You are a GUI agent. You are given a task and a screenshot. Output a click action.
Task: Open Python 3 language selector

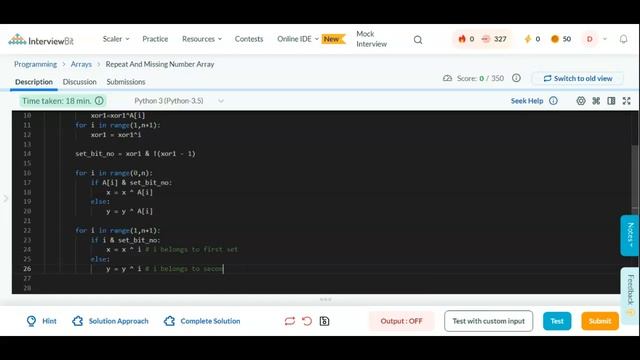[x=179, y=101]
